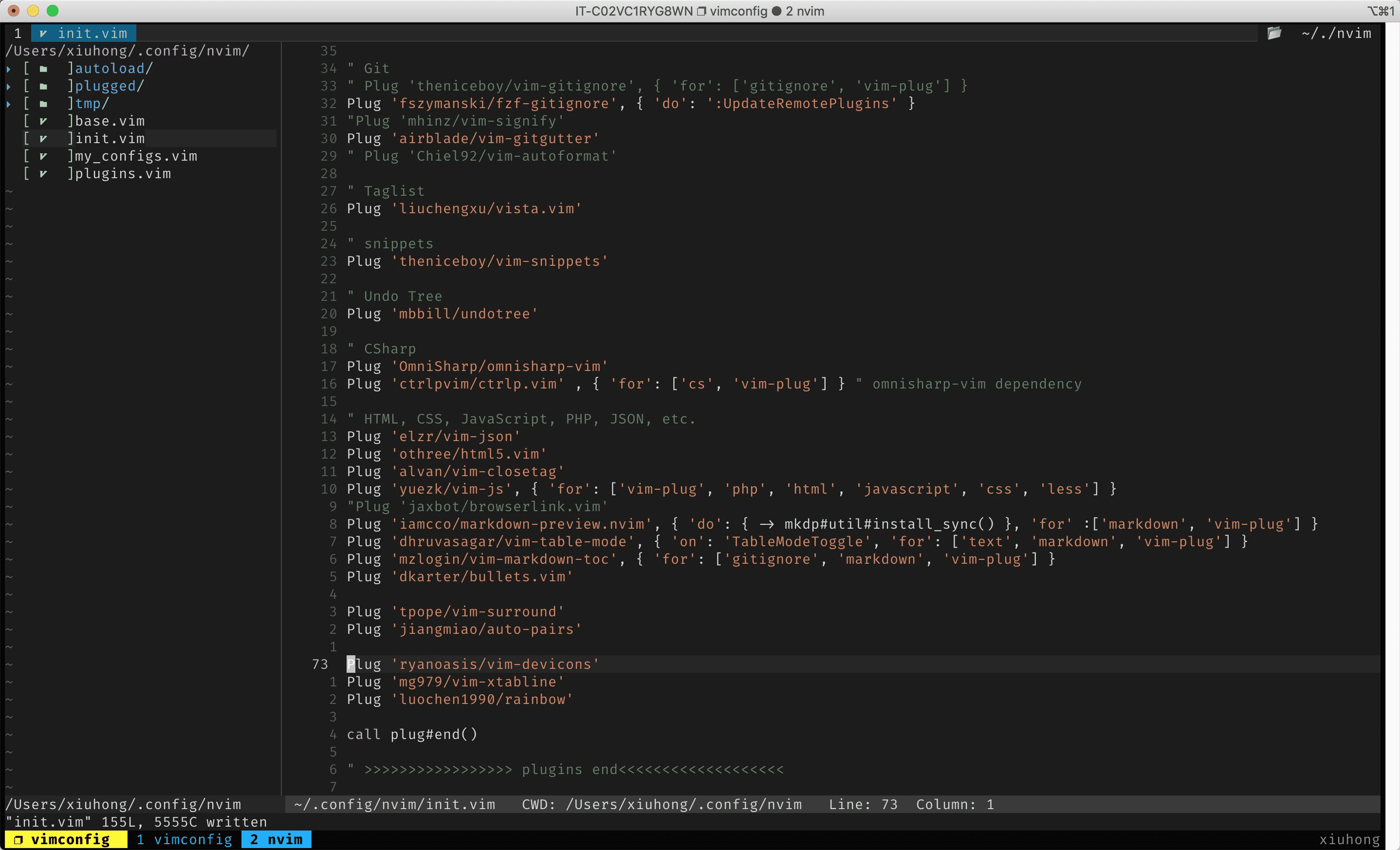Click the Plug 'mg979/vim-xtabline' line
1400x850 pixels.
point(456,682)
